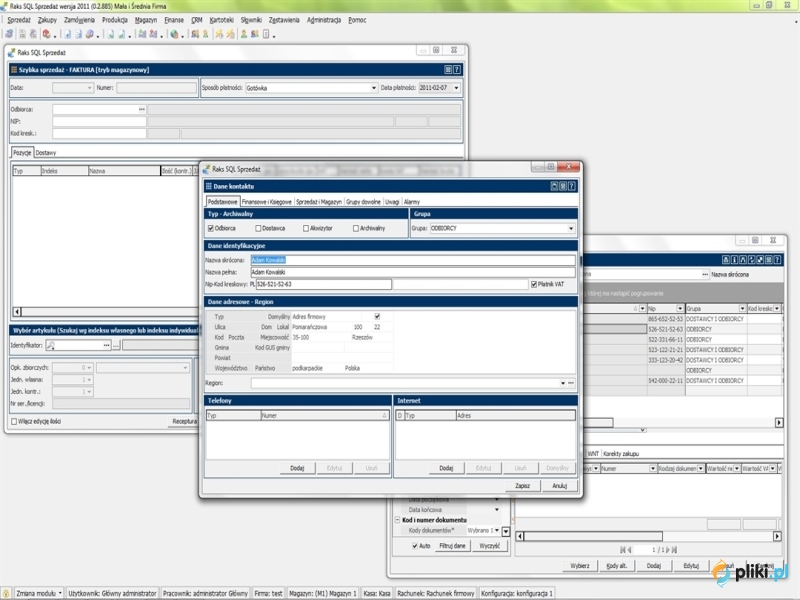800x600 pixels.
Task: Open the Kartoteki menu
Action: pyautogui.click(x=221, y=20)
